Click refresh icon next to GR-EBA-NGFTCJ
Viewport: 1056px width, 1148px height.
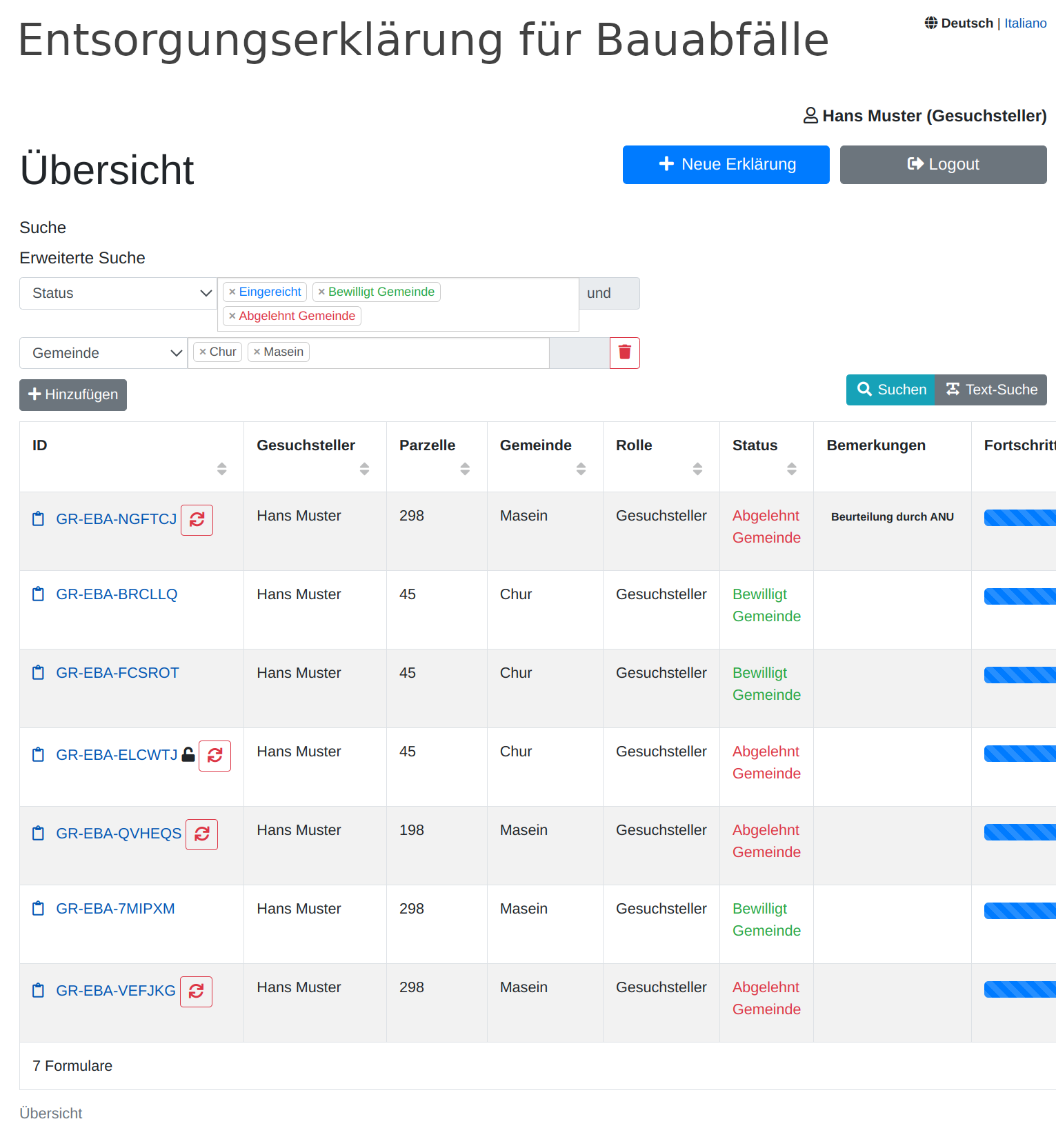[x=197, y=520]
